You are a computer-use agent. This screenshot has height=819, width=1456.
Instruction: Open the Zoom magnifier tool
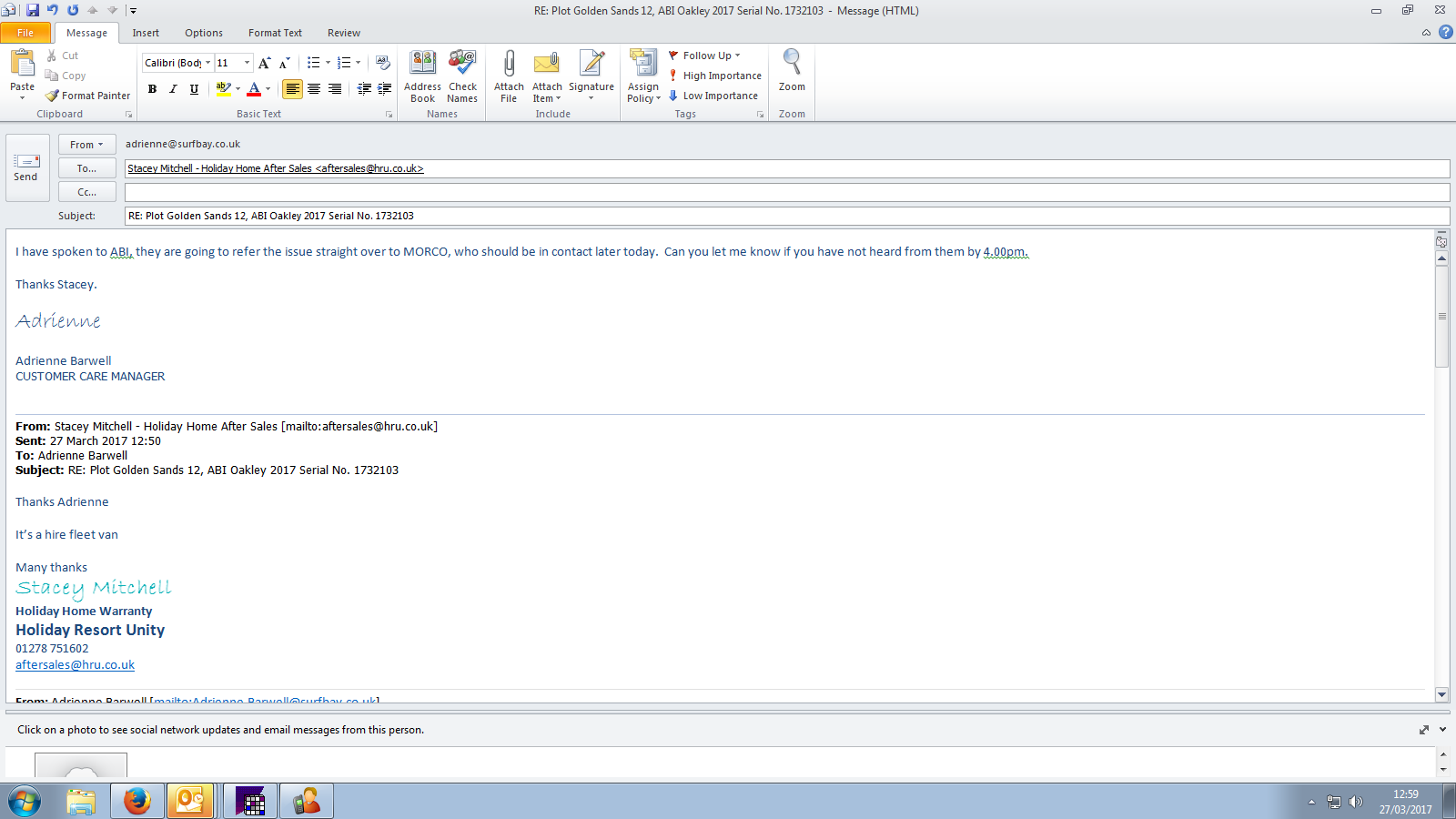(x=792, y=71)
